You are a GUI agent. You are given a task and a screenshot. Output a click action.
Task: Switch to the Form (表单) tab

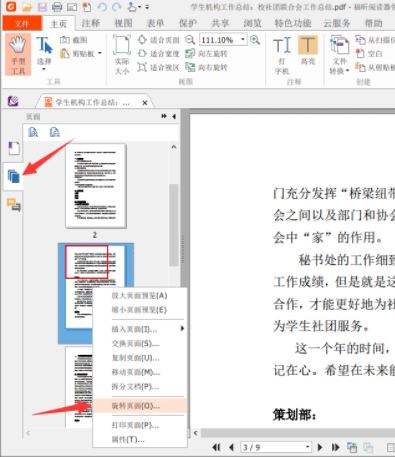(x=156, y=23)
